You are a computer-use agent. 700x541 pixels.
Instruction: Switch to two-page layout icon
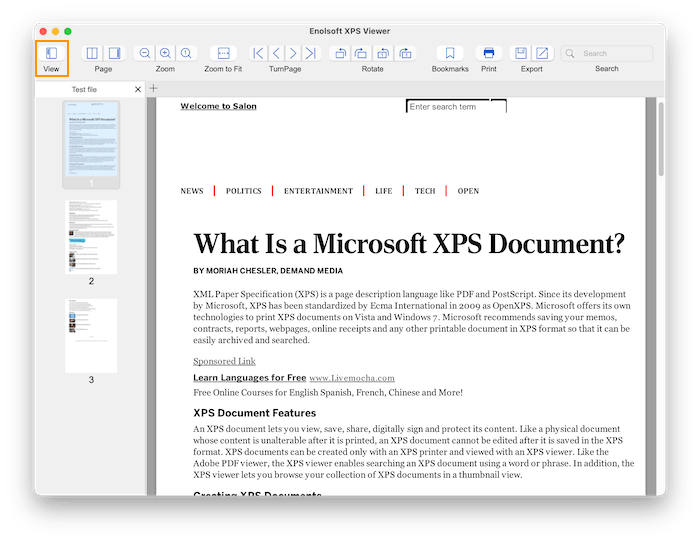click(x=93, y=53)
